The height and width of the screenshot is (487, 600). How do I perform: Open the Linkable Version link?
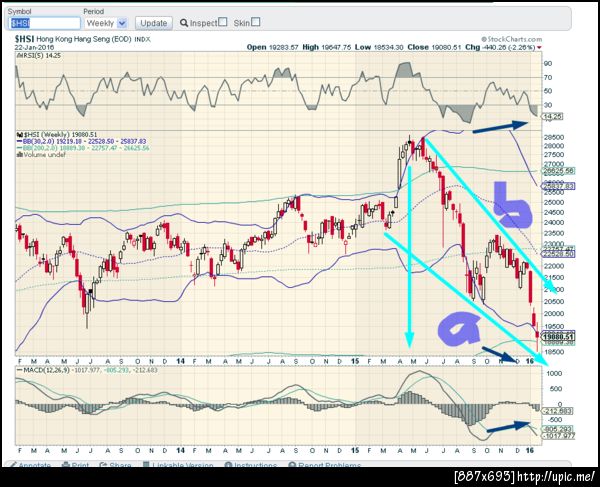click(x=178, y=465)
